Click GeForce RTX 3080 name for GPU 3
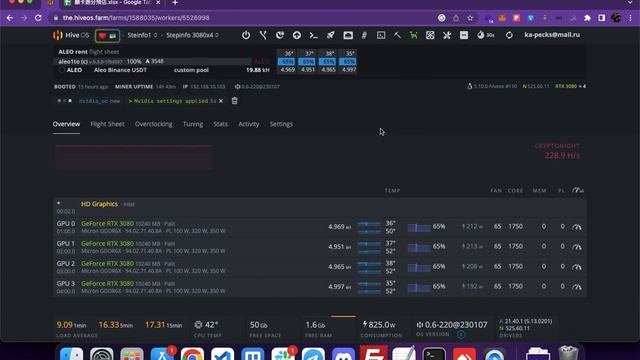This screenshot has width=640, height=360. coord(107,284)
